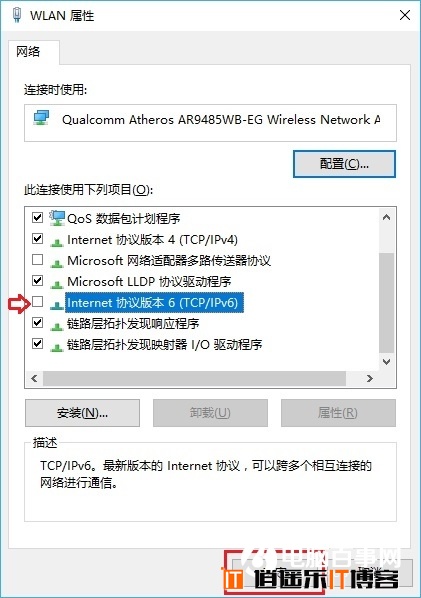Image resolution: width=421 pixels, height=598 pixels.
Task: Click the Microsoft LLDP driver icon
Action: click(x=57, y=283)
